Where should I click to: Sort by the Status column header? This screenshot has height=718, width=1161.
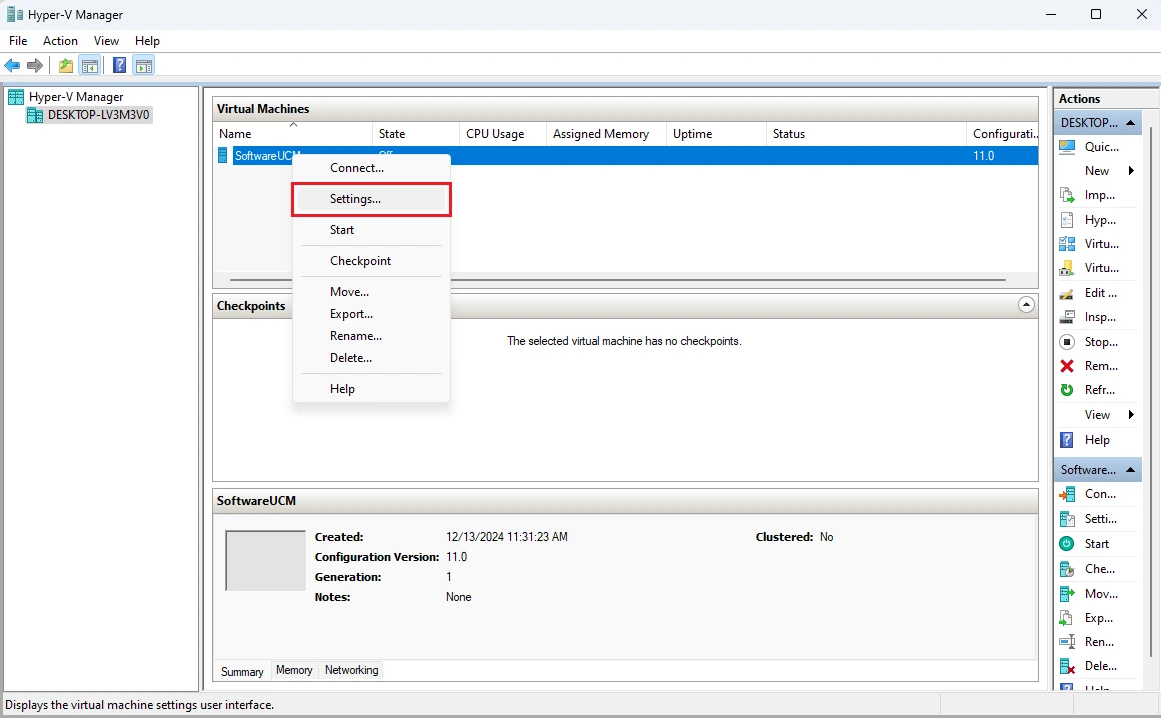866,134
